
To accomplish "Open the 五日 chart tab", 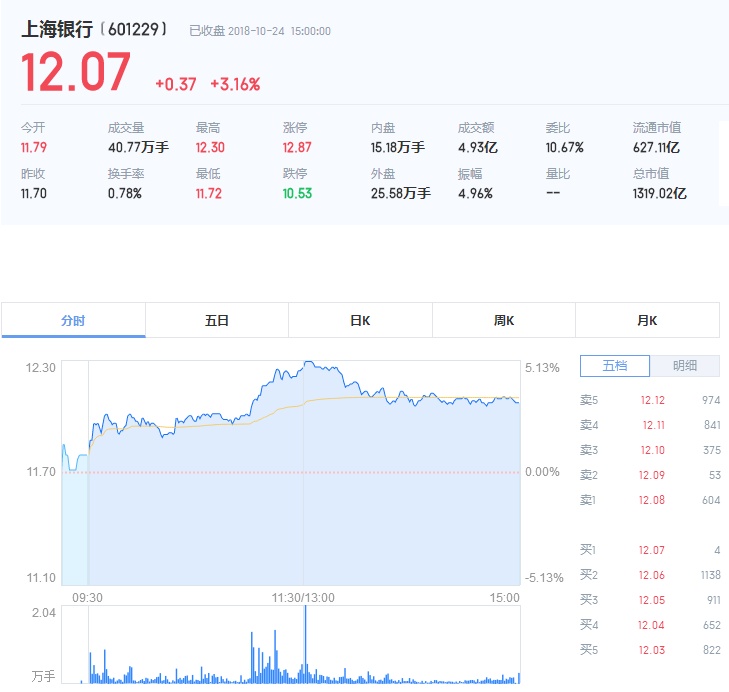I will (217, 321).
